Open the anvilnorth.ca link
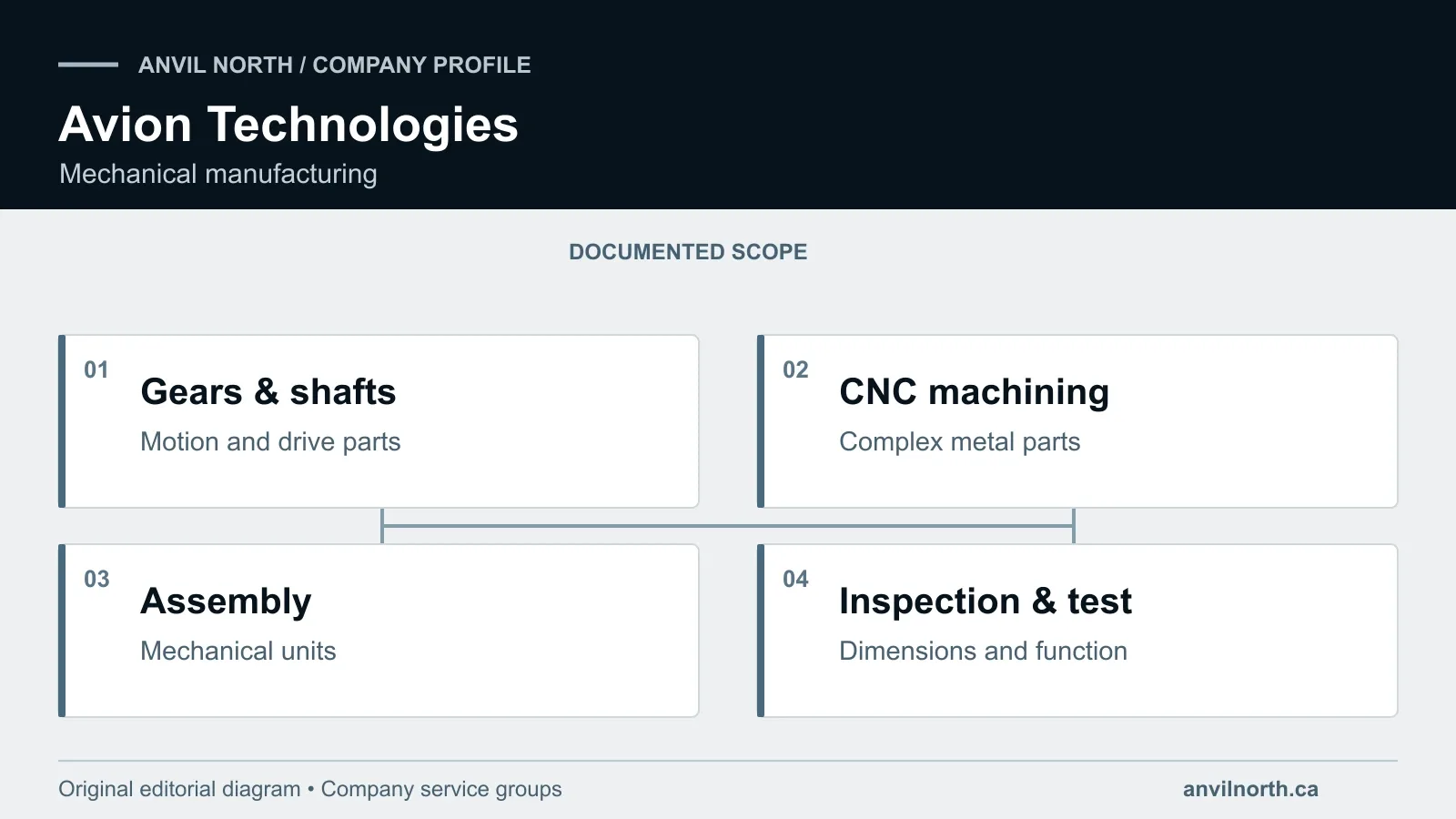This screenshot has width=1456, height=819. (x=1250, y=789)
